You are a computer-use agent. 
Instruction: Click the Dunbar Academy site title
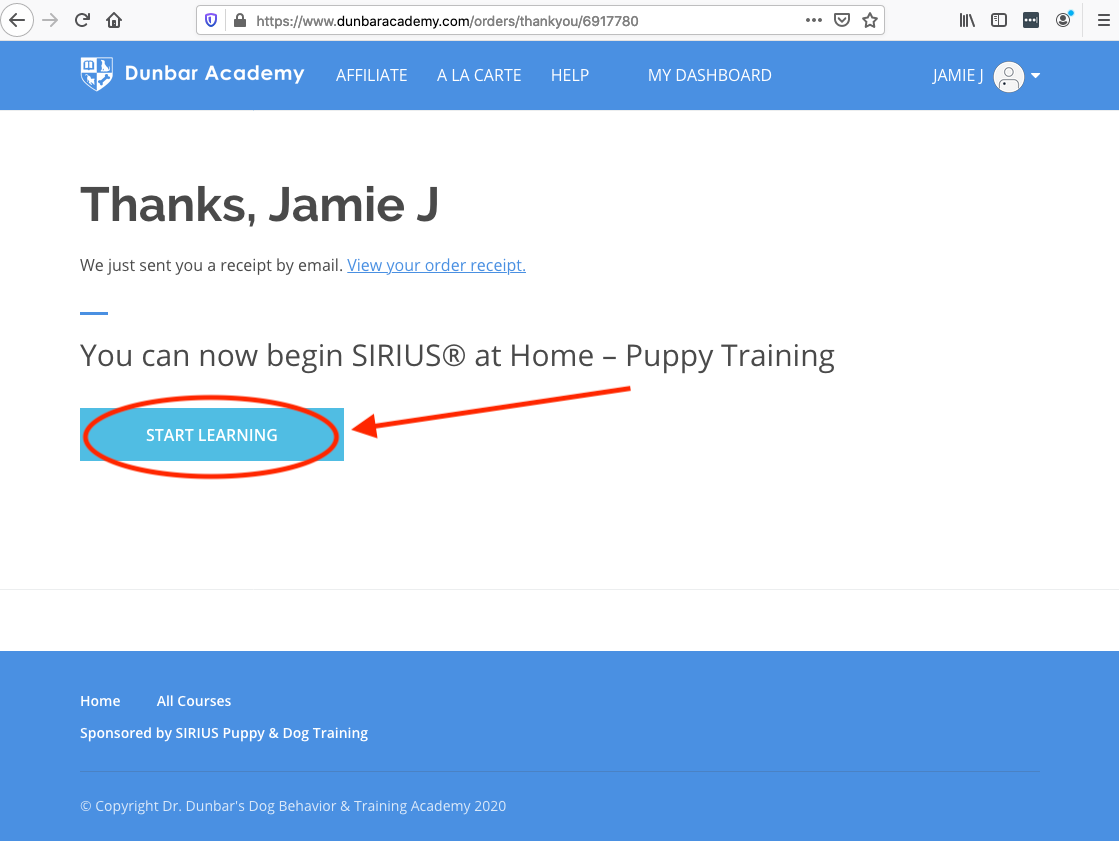point(214,73)
